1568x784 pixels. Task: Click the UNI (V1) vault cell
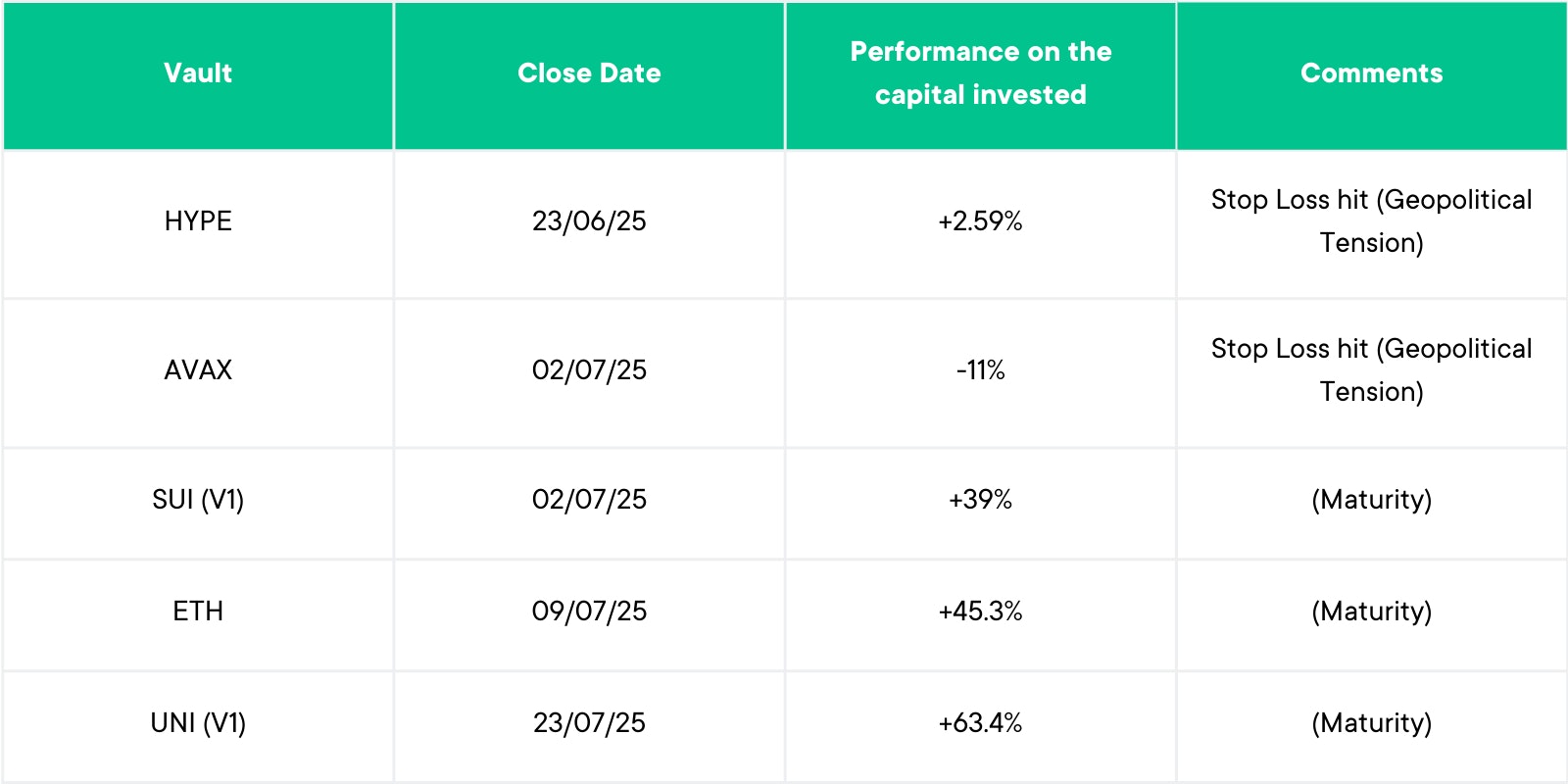(x=198, y=723)
